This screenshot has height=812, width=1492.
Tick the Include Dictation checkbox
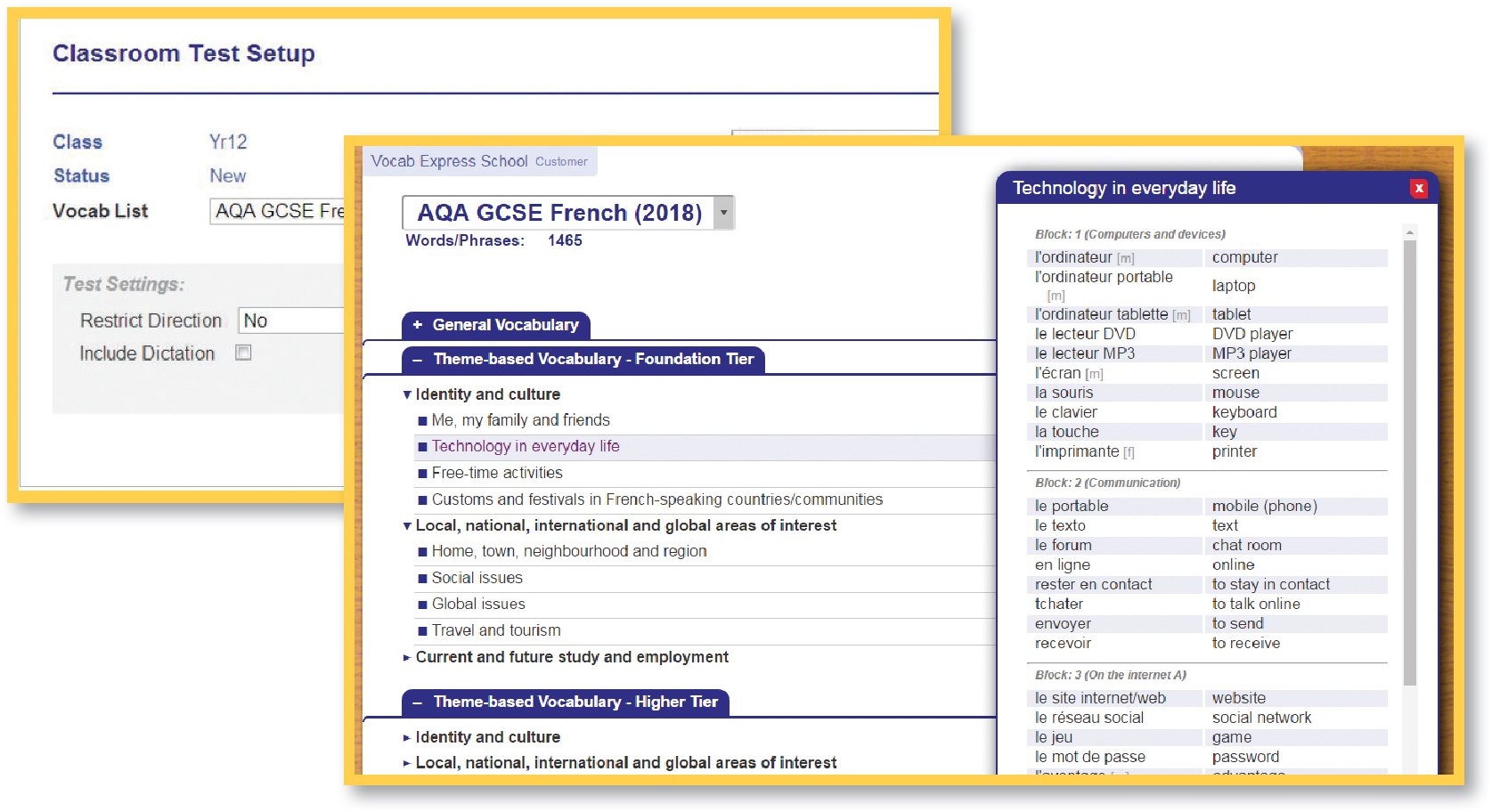[243, 353]
